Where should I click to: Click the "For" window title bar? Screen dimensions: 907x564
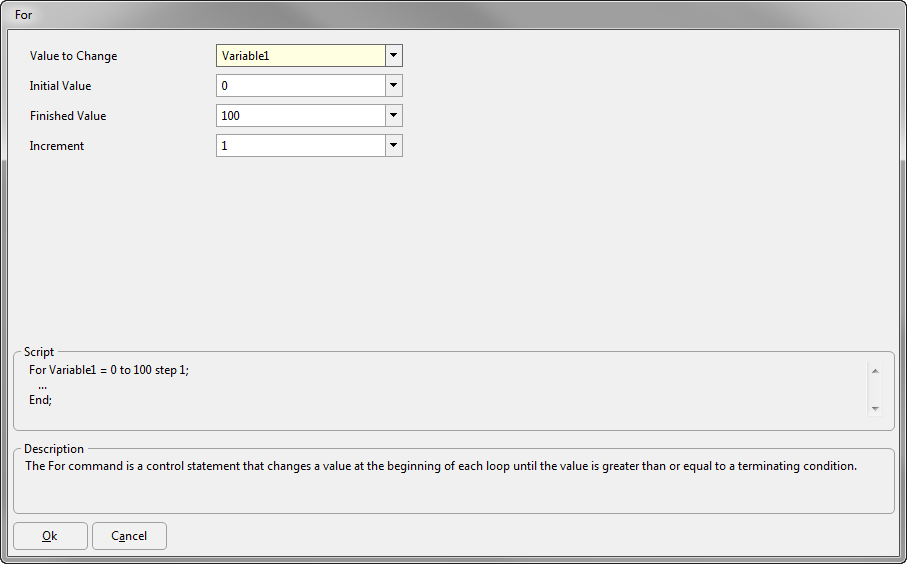[x=454, y=14]
